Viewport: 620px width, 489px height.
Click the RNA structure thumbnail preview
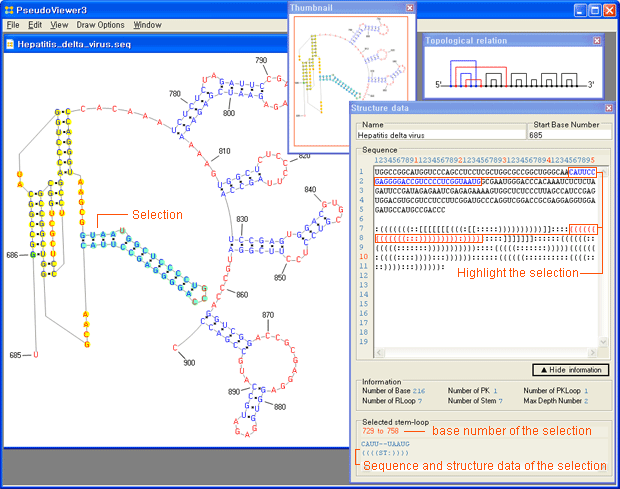click(x=352, y=80)
